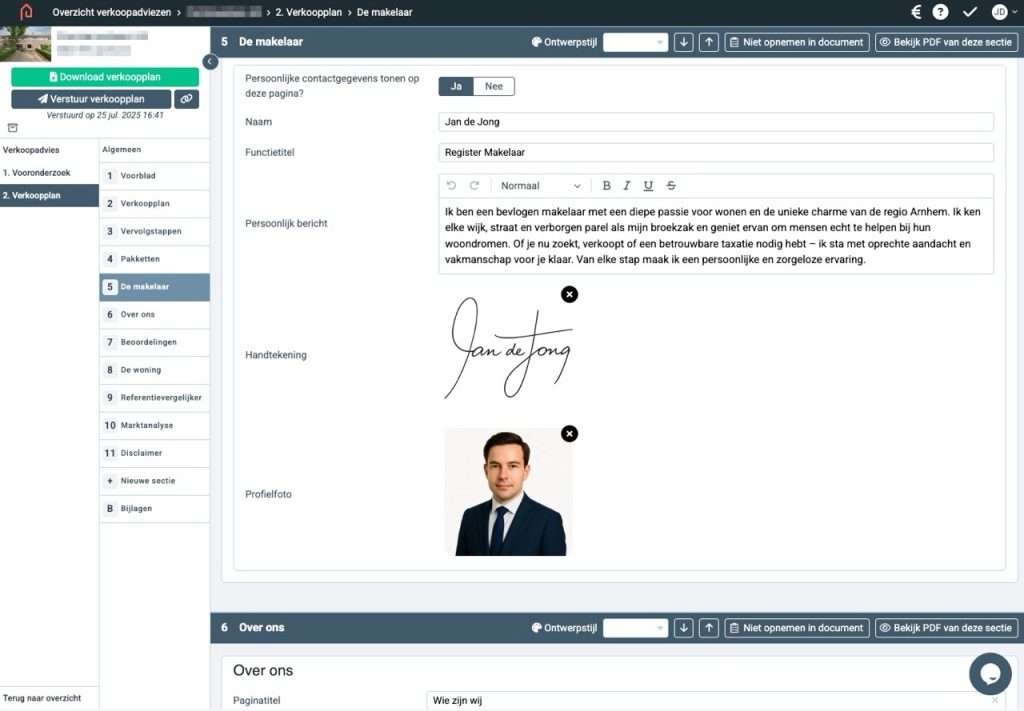The image size is (1024, 711).
Task: Click the checkmark icon in top bar
Action: 970,12
